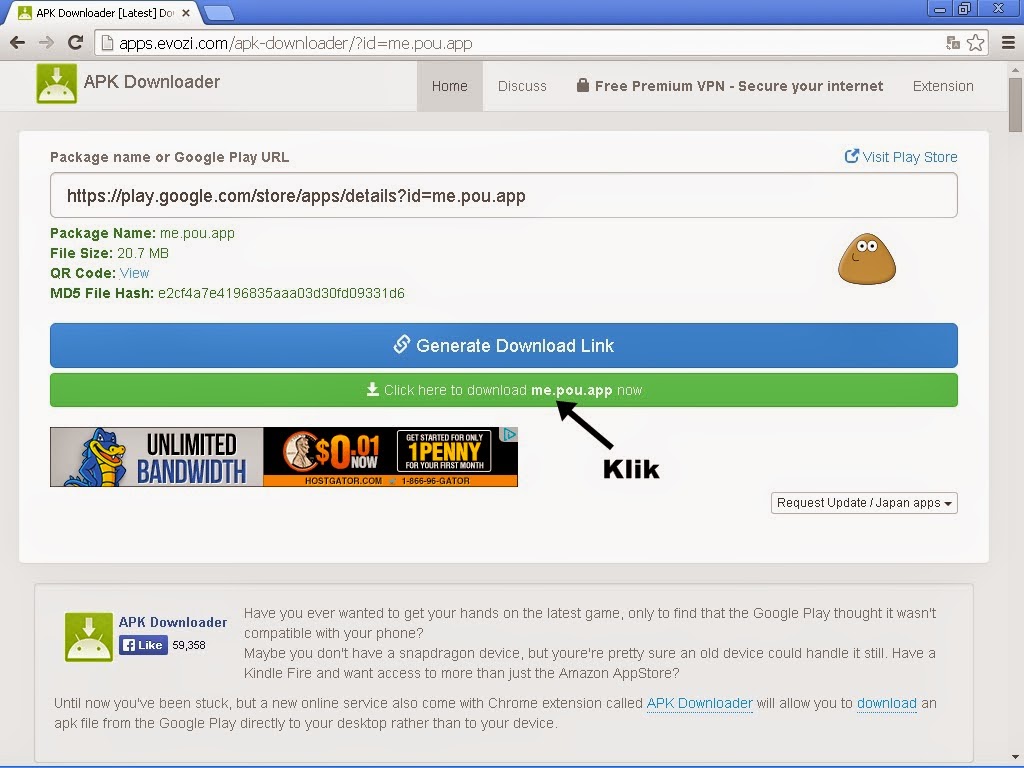The image size is (1024, 768).
Task: Open the Discuss menu item
Action: tap(522, 86)
